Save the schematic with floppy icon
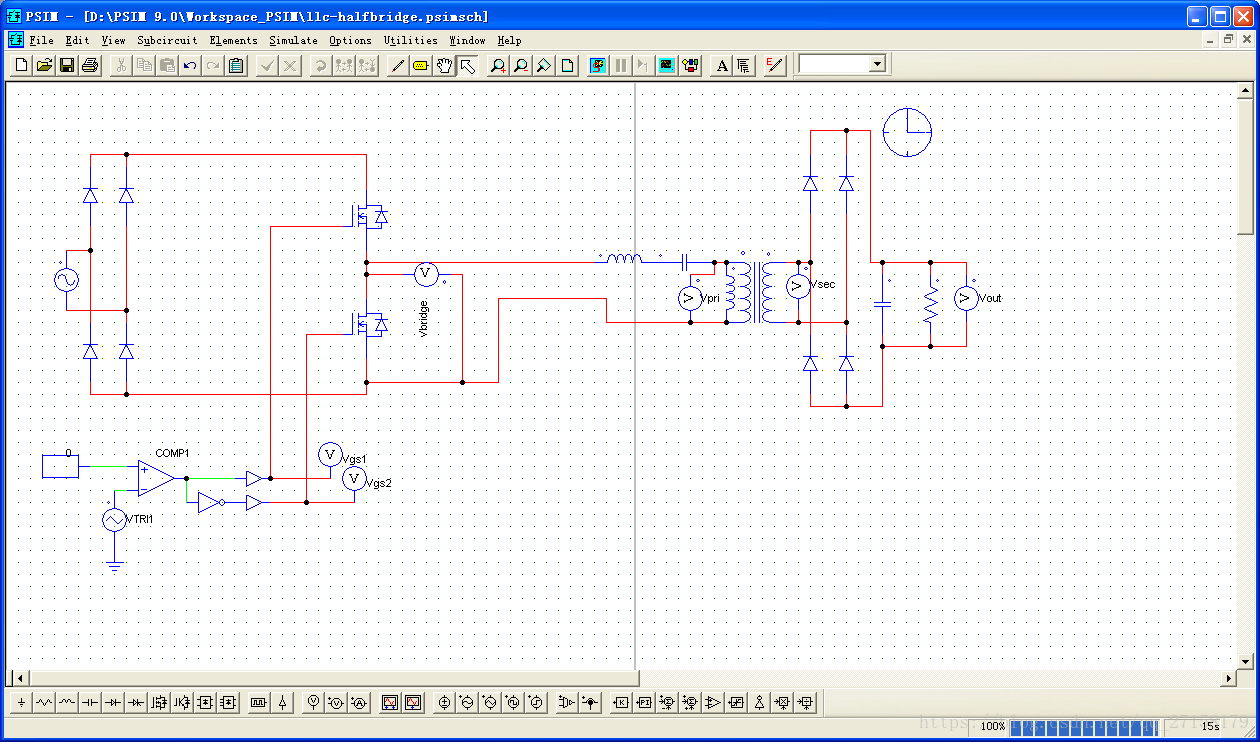Viewport: 1260px width, 742px height. (66, 65)
